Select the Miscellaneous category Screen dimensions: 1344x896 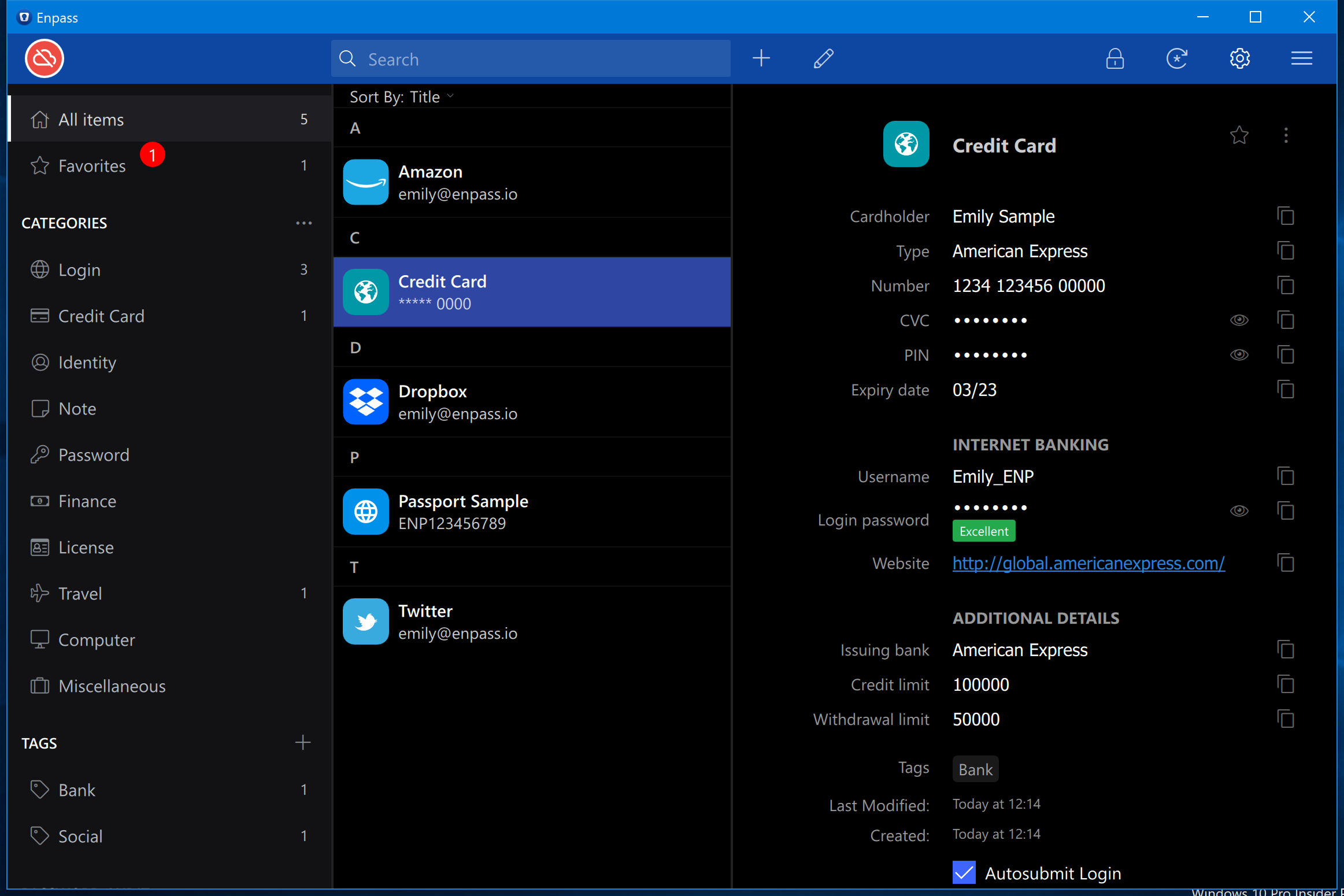tap(171, 686)
